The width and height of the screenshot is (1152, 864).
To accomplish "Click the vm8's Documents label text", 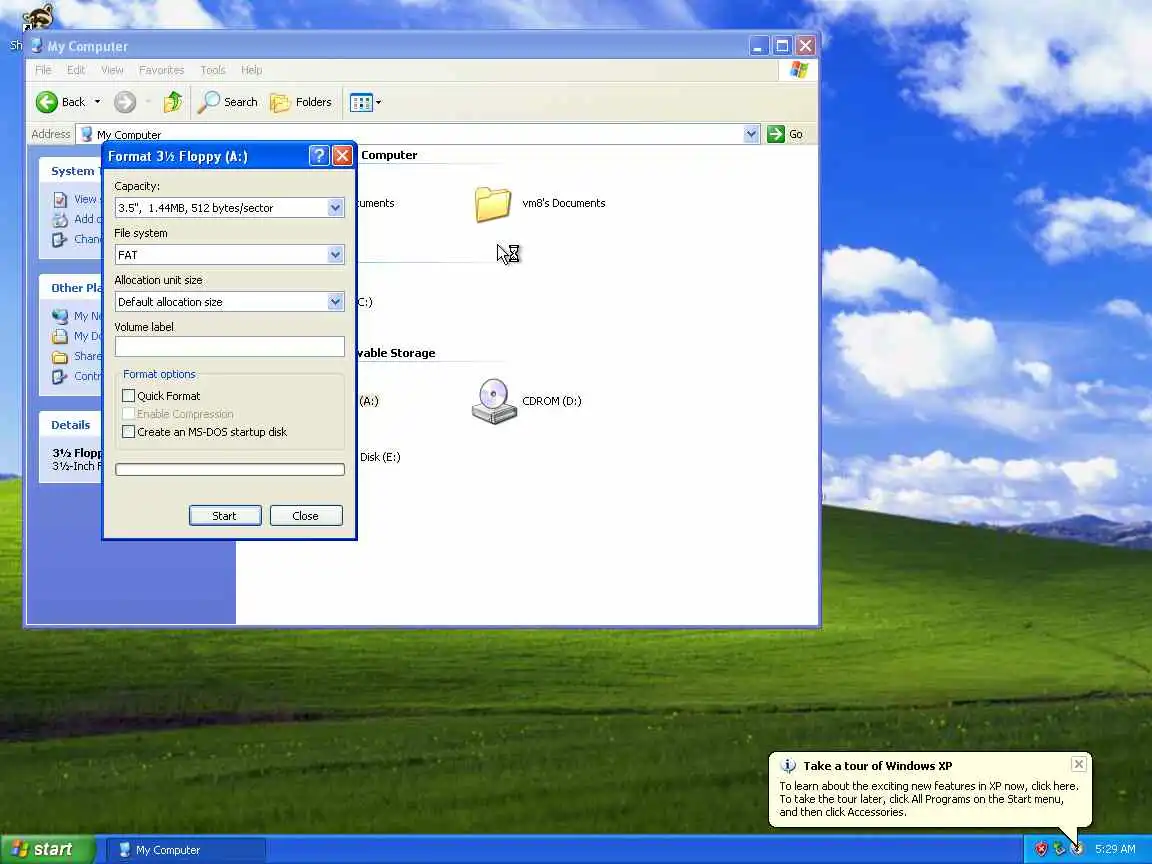I will coord(564,204).
